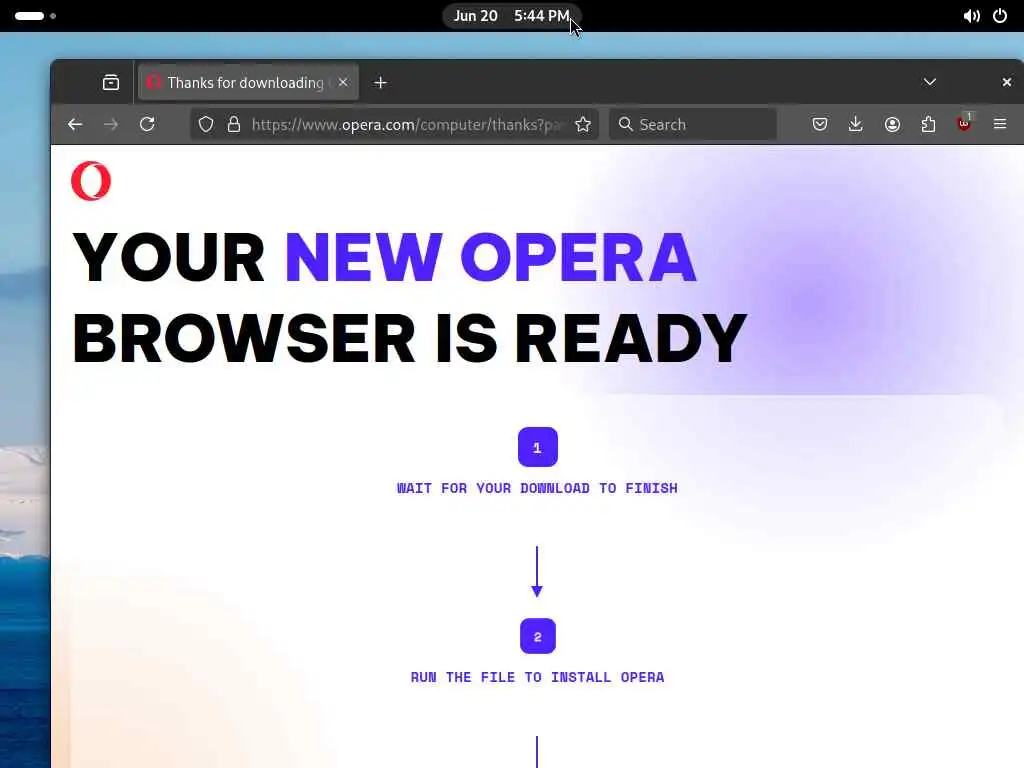Click 'WAIT FOR YOUR DOWNLOAD TO FINISH' text

point(537,488)
